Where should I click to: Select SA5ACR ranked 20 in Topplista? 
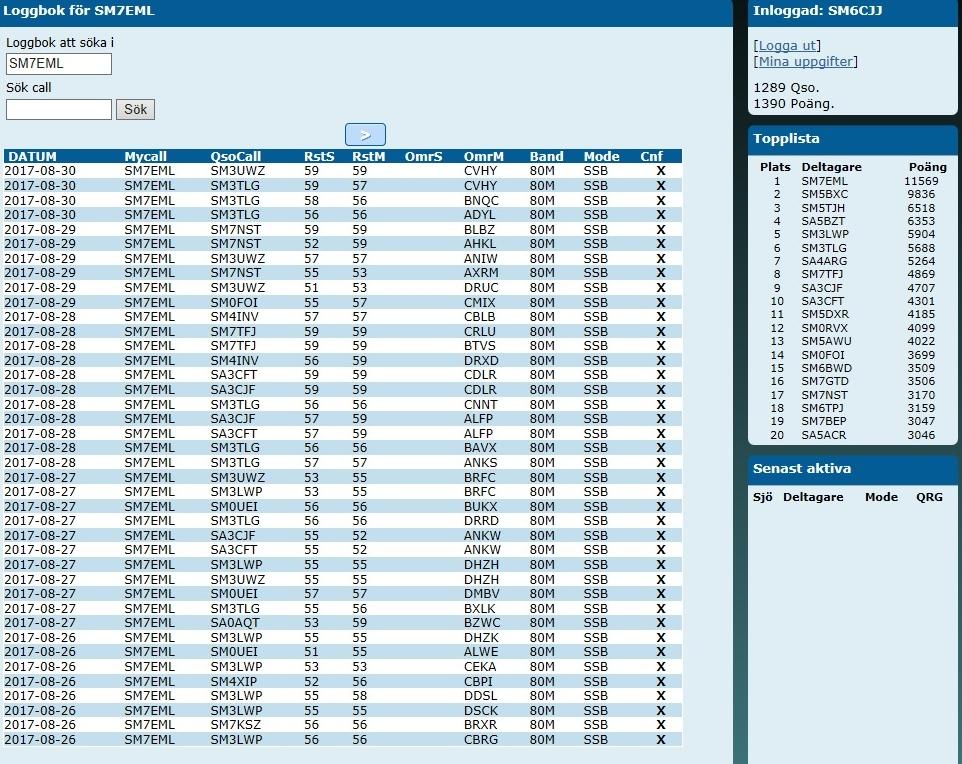pyautogui.click(x=824, y=435)
